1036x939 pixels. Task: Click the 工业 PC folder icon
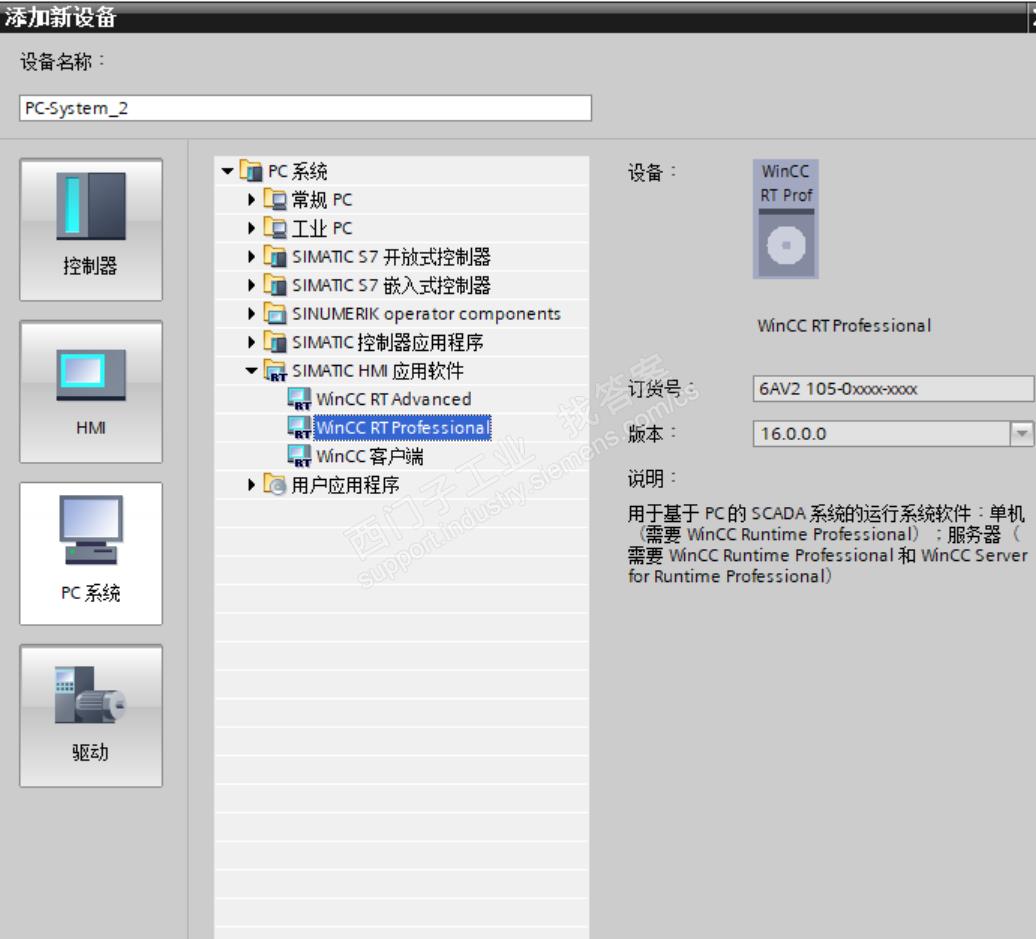(275, 227)
